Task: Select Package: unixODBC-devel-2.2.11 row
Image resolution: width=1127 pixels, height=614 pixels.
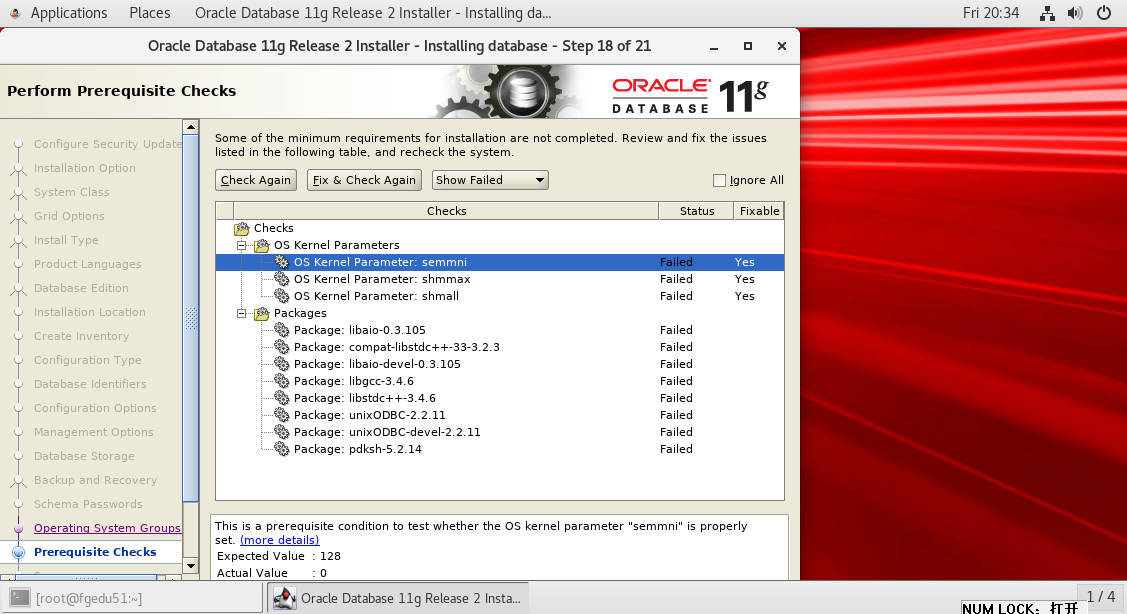Action: coord(500,432)
